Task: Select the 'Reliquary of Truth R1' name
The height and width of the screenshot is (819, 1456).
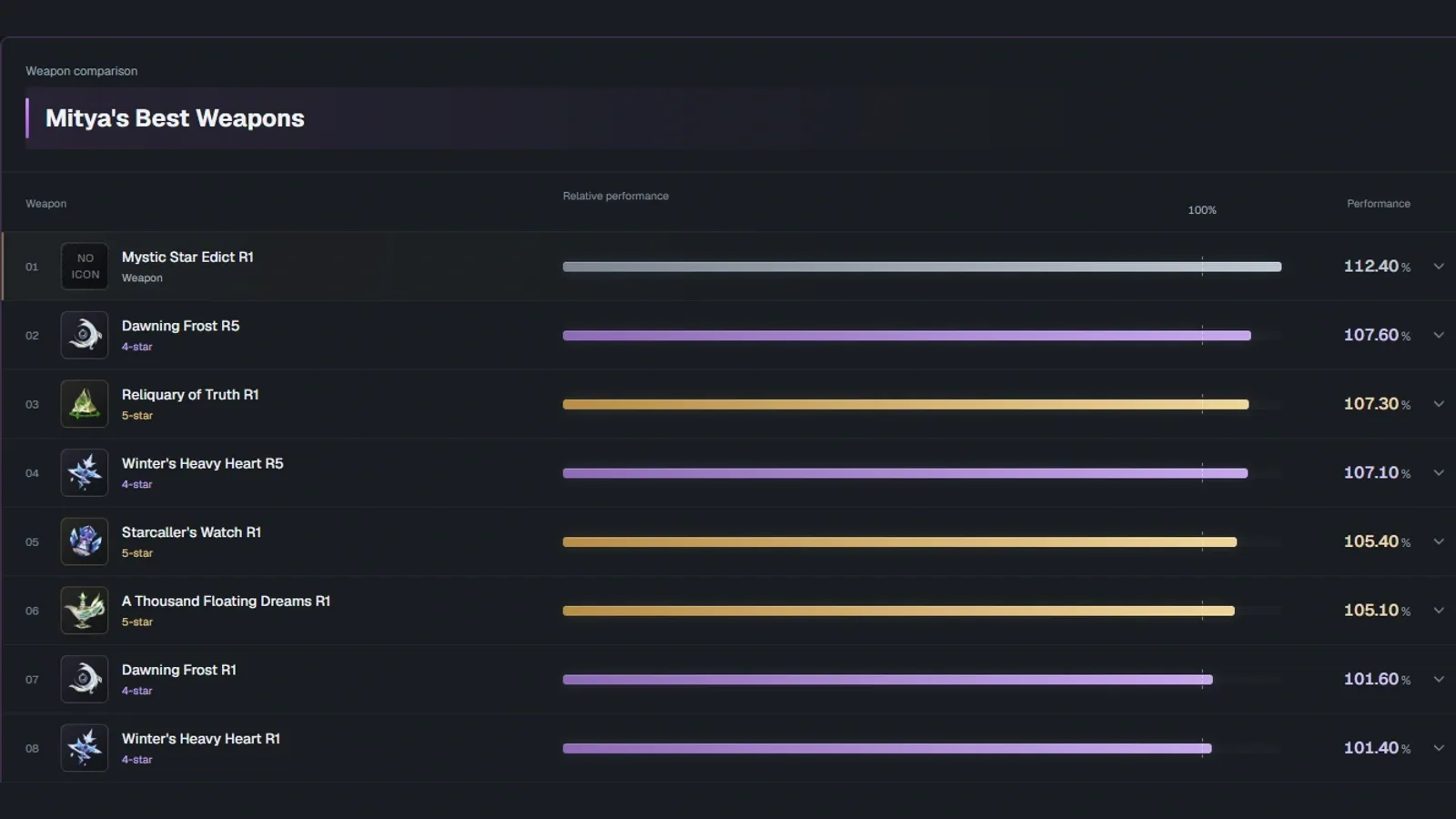Action: 190,395
